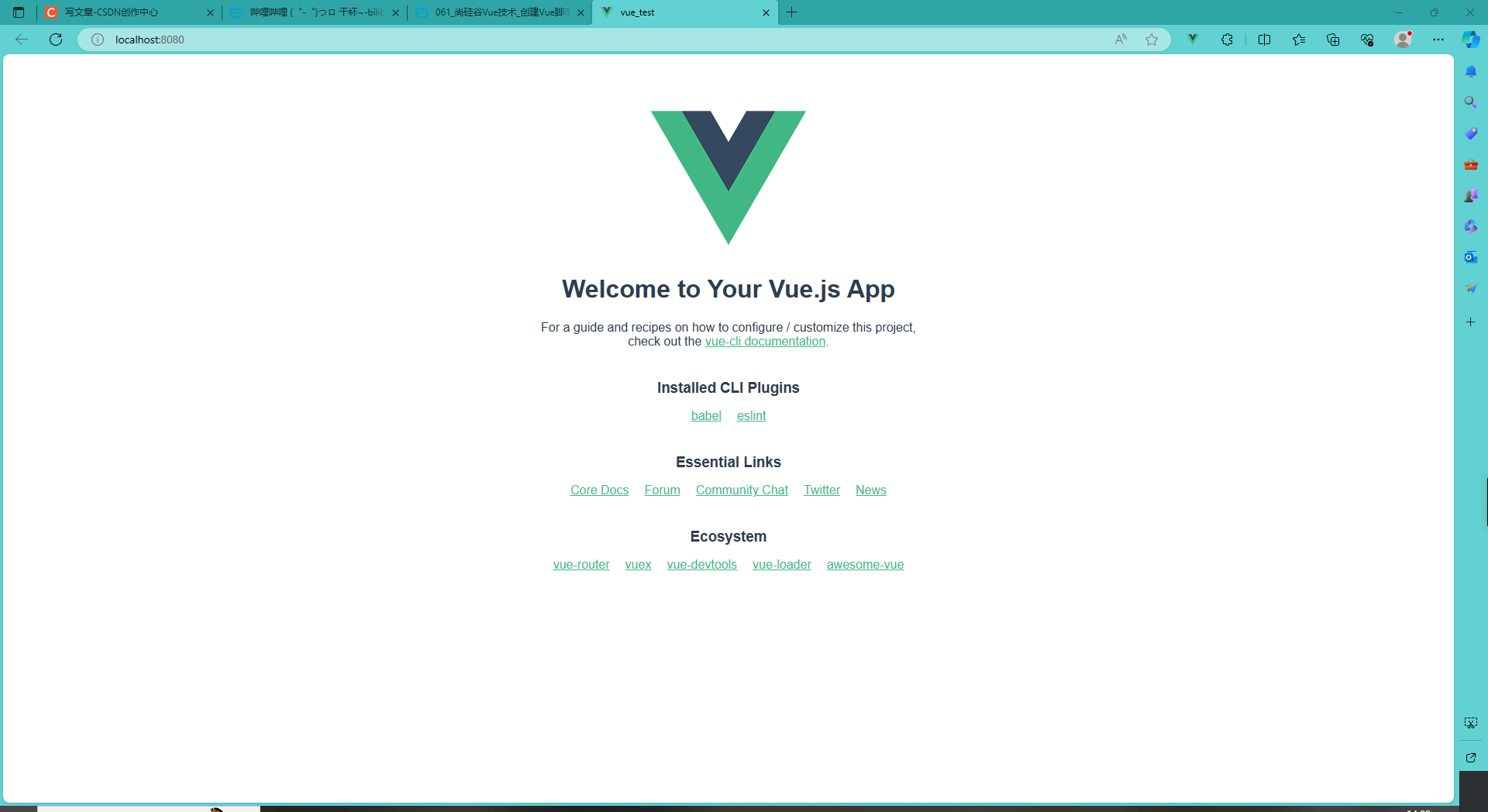Open sidebar notifications bell
The image size is (1488, 812).
[x=1471, y=71]
